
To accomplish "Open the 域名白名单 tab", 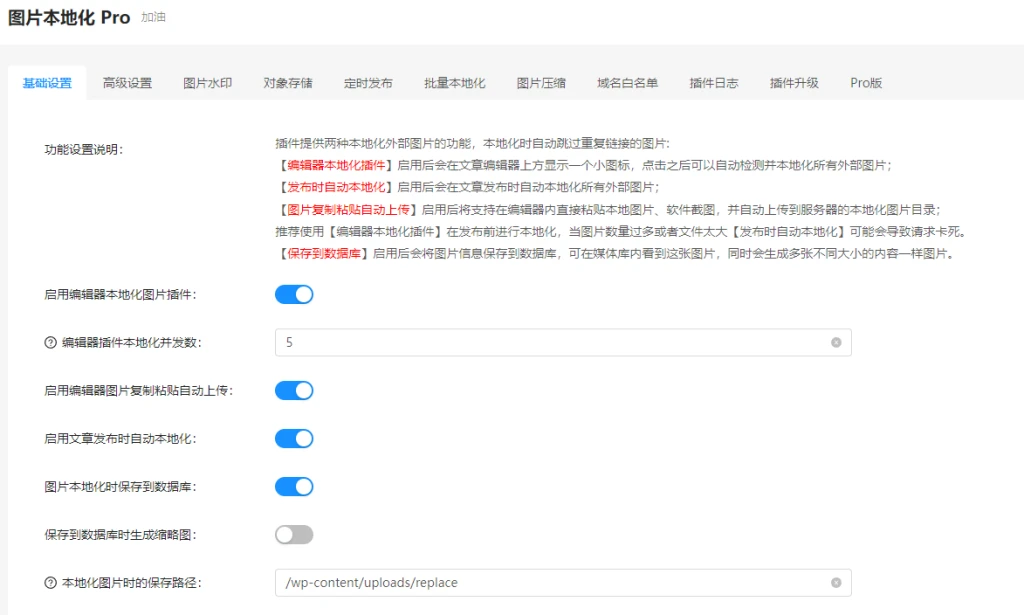I will (627, 83).
